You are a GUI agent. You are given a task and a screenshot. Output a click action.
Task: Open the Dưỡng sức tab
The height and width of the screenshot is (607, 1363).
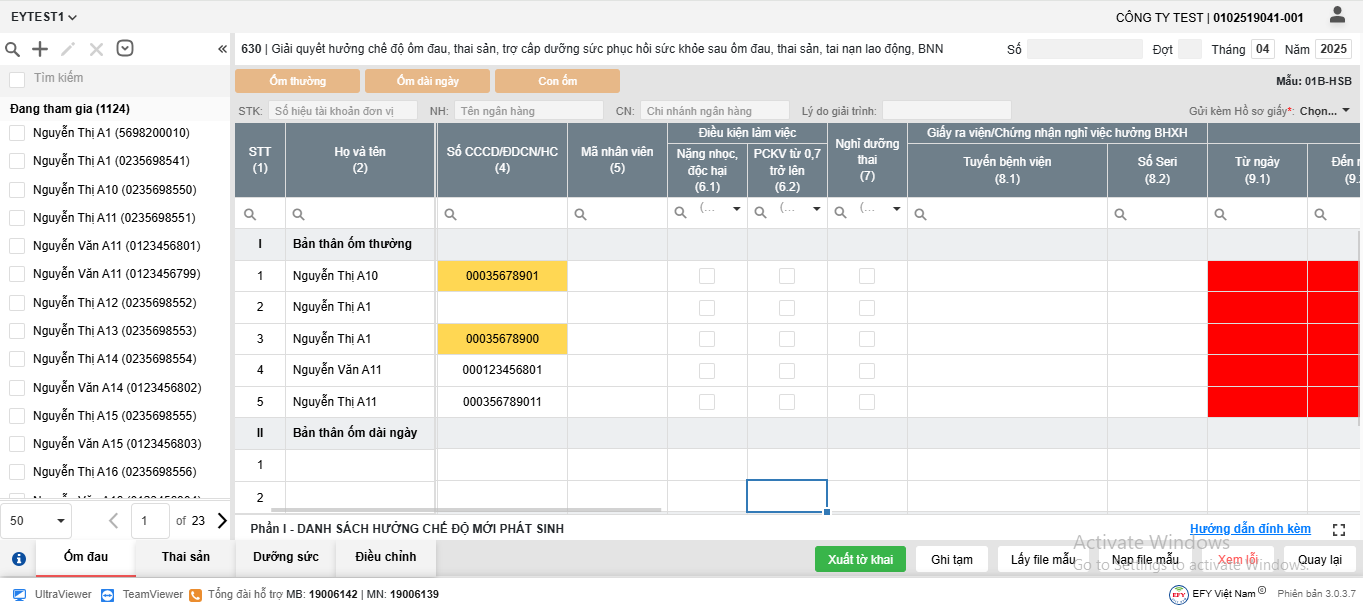point(286,557)
